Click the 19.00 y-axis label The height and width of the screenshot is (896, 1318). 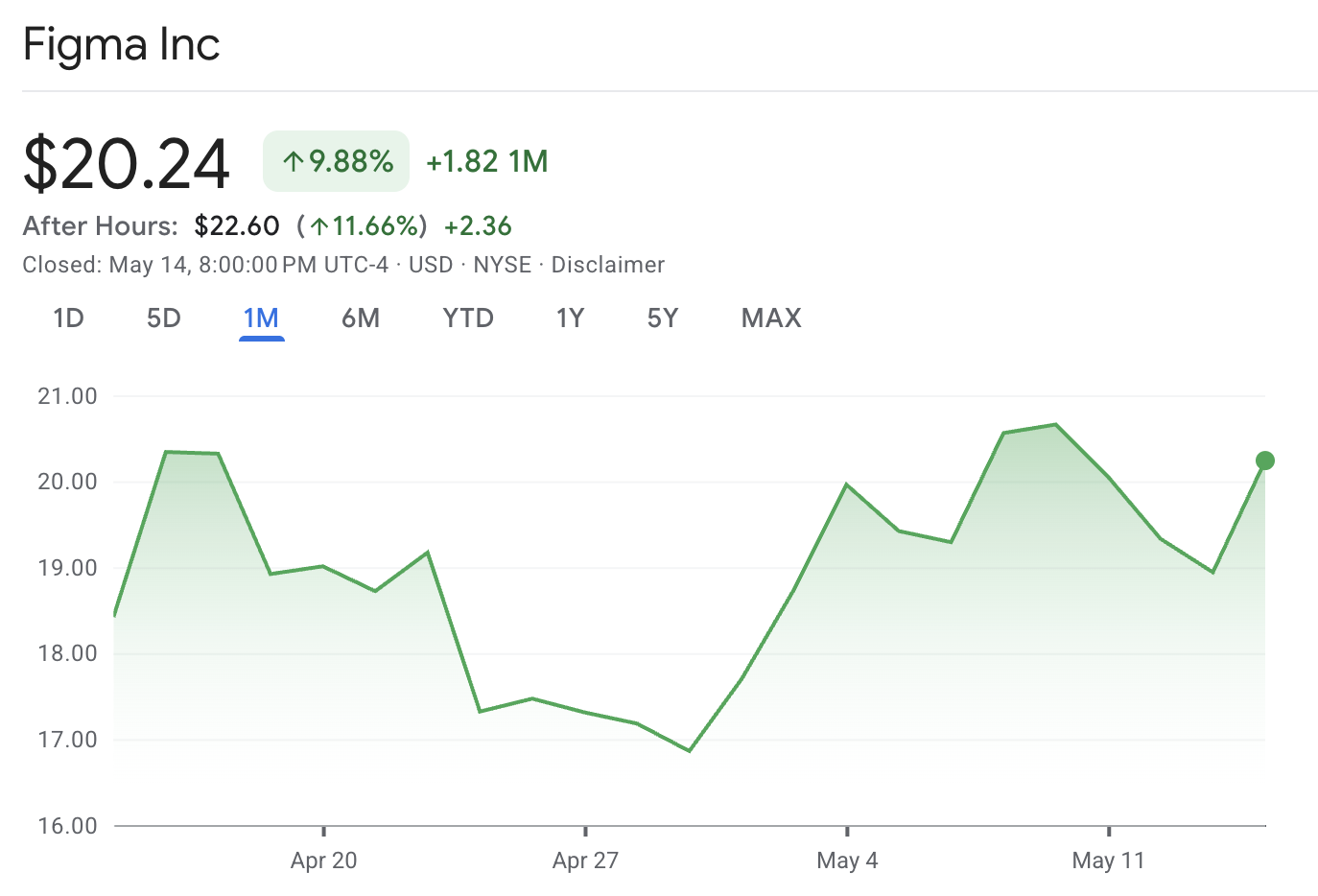(67, 568)
